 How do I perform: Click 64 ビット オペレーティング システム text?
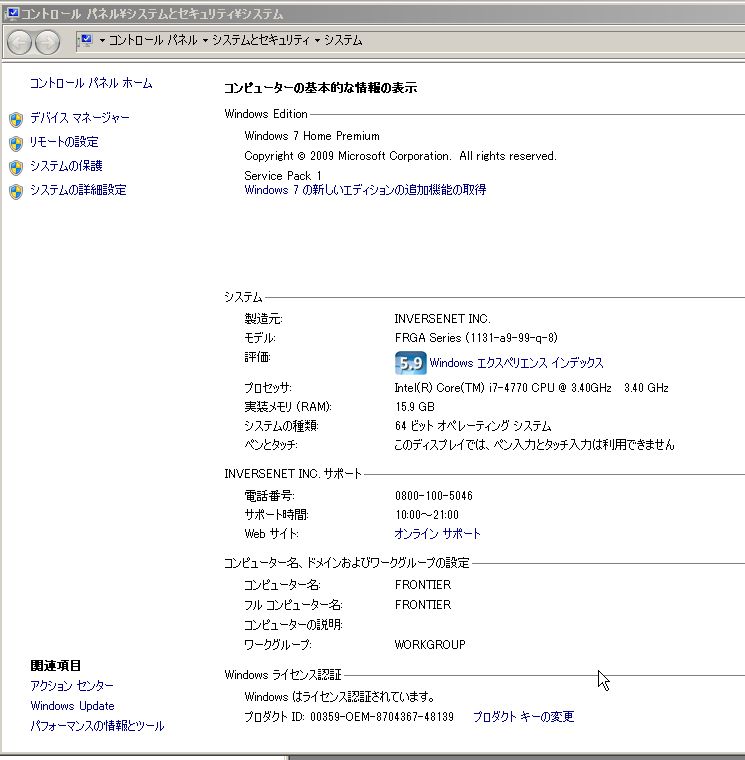(x=473, y=426)
